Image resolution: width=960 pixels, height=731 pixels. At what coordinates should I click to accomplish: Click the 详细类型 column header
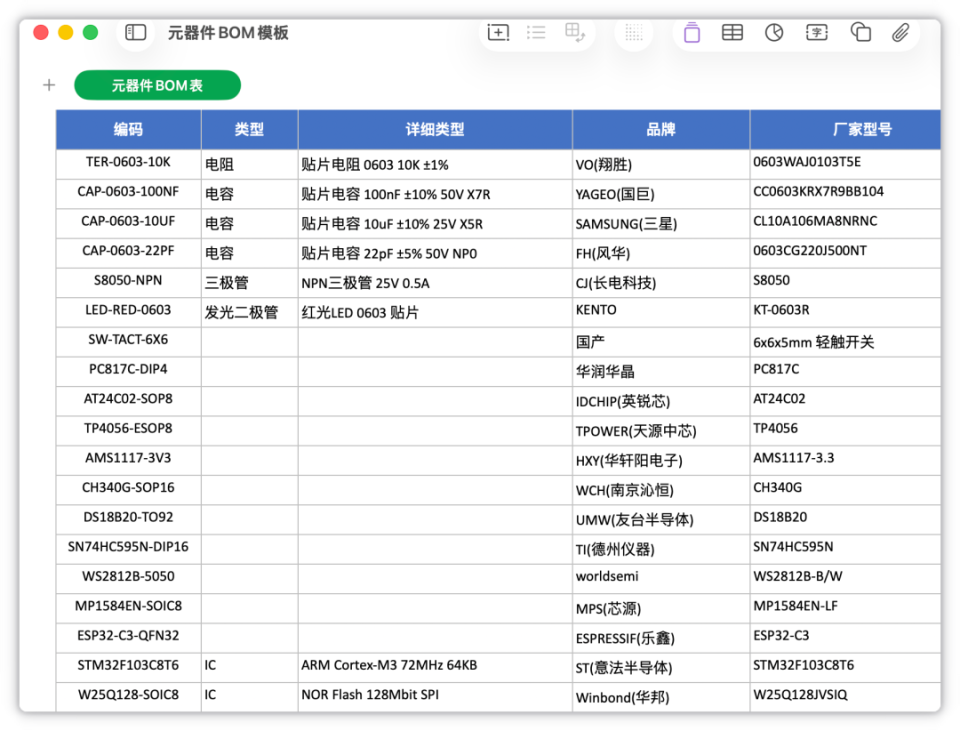coord(435,130)
